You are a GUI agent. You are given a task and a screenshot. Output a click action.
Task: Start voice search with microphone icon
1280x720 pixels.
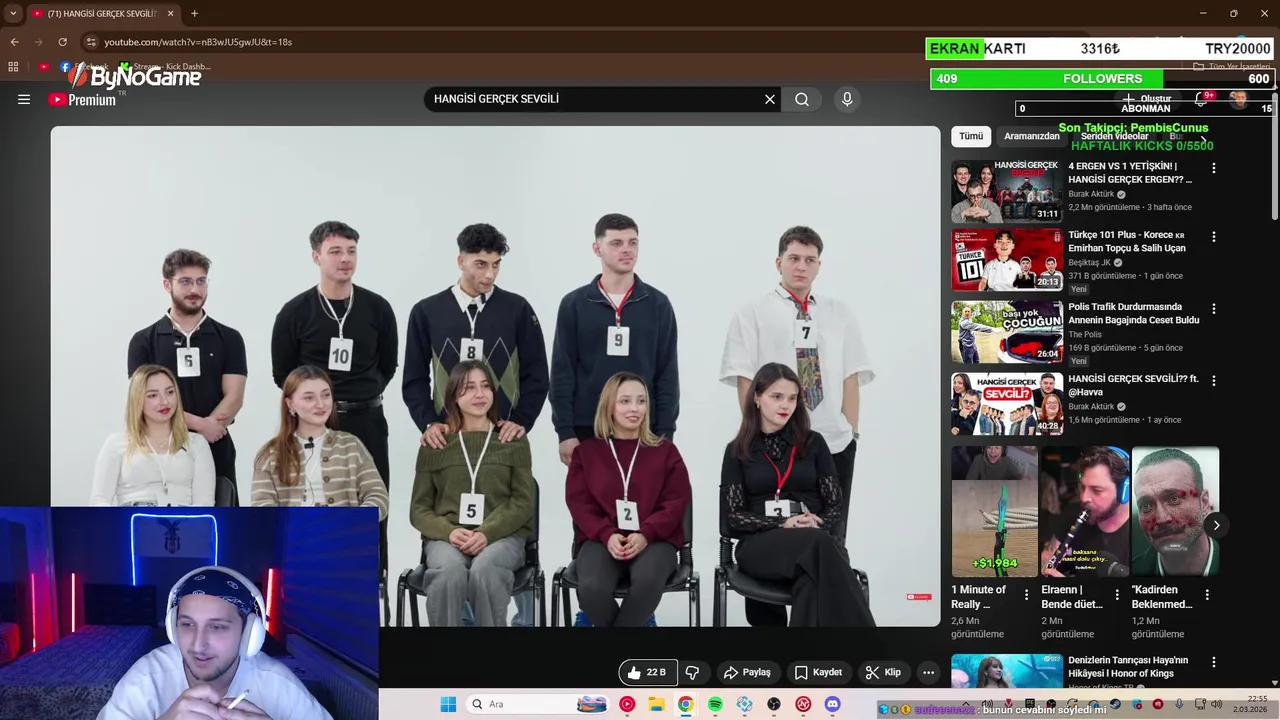tap(847, 99)
